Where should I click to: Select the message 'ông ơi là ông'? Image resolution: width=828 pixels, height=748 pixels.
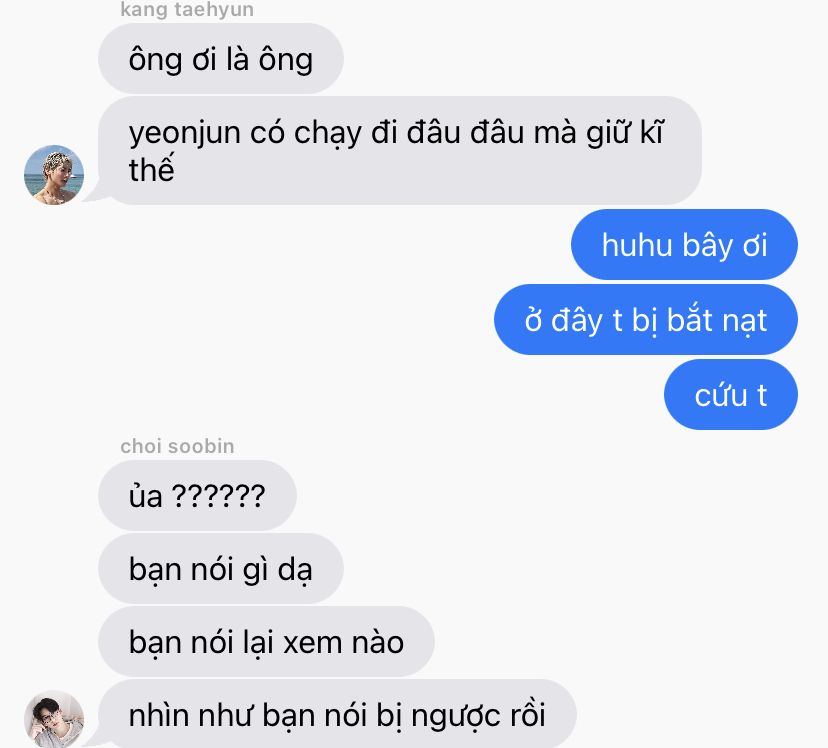click(x=221, y=59)
